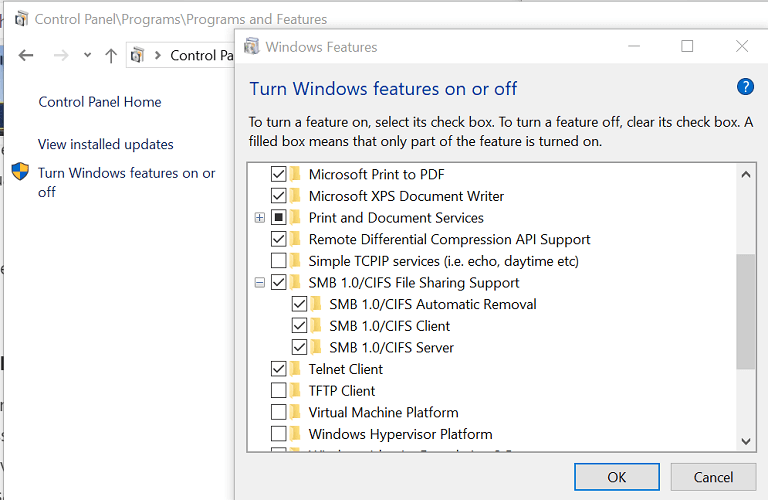Click scroll up arrow in features list

pyautogui.click(x=745, y=174)
